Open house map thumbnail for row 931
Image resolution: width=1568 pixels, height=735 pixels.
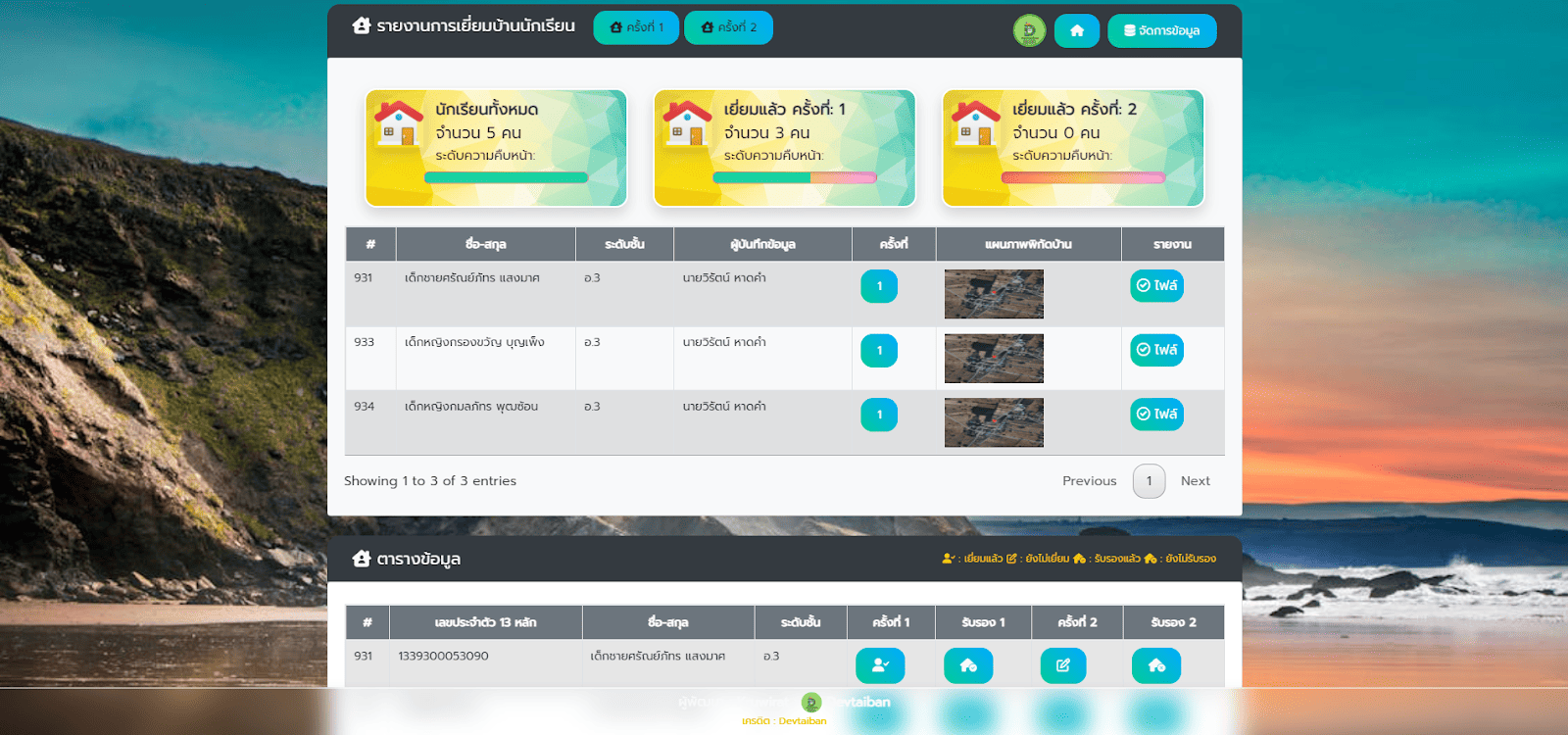tap(994, 294)
